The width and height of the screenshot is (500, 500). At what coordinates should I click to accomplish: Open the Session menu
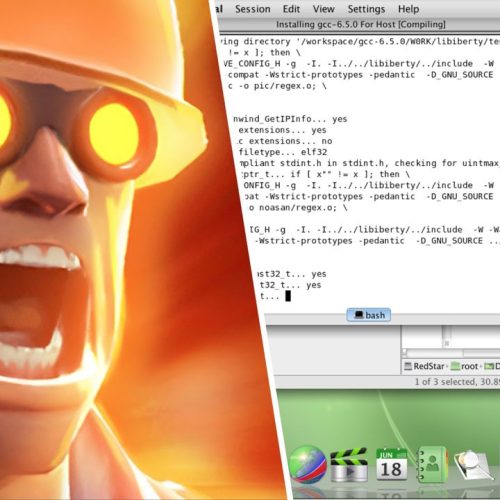pos(252,9)
